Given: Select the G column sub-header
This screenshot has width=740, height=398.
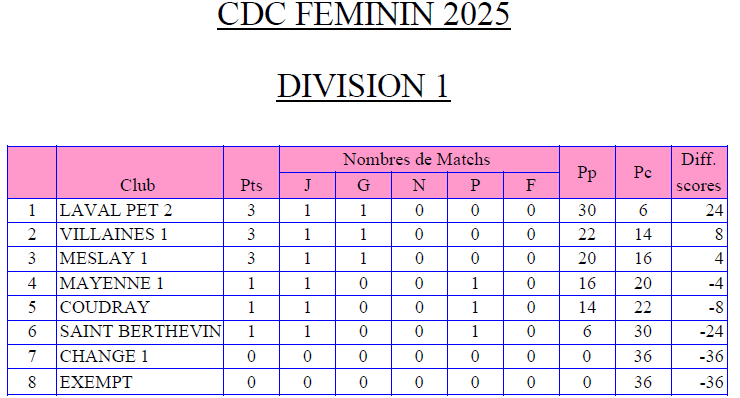Looking at the screenshot, I should click(x=363, y=185).
